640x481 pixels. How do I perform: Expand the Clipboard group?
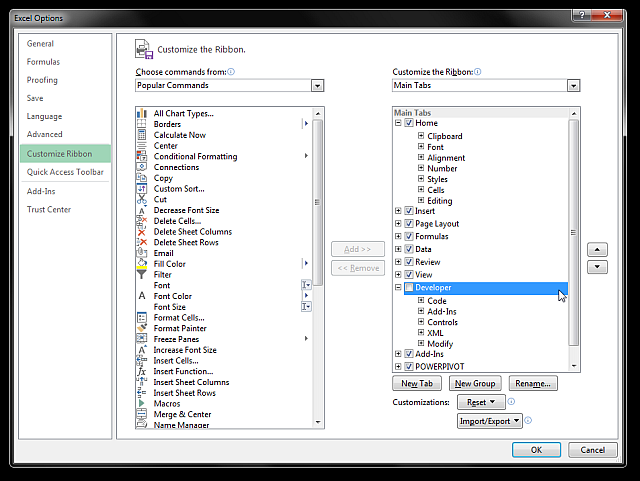coord(421,135)
